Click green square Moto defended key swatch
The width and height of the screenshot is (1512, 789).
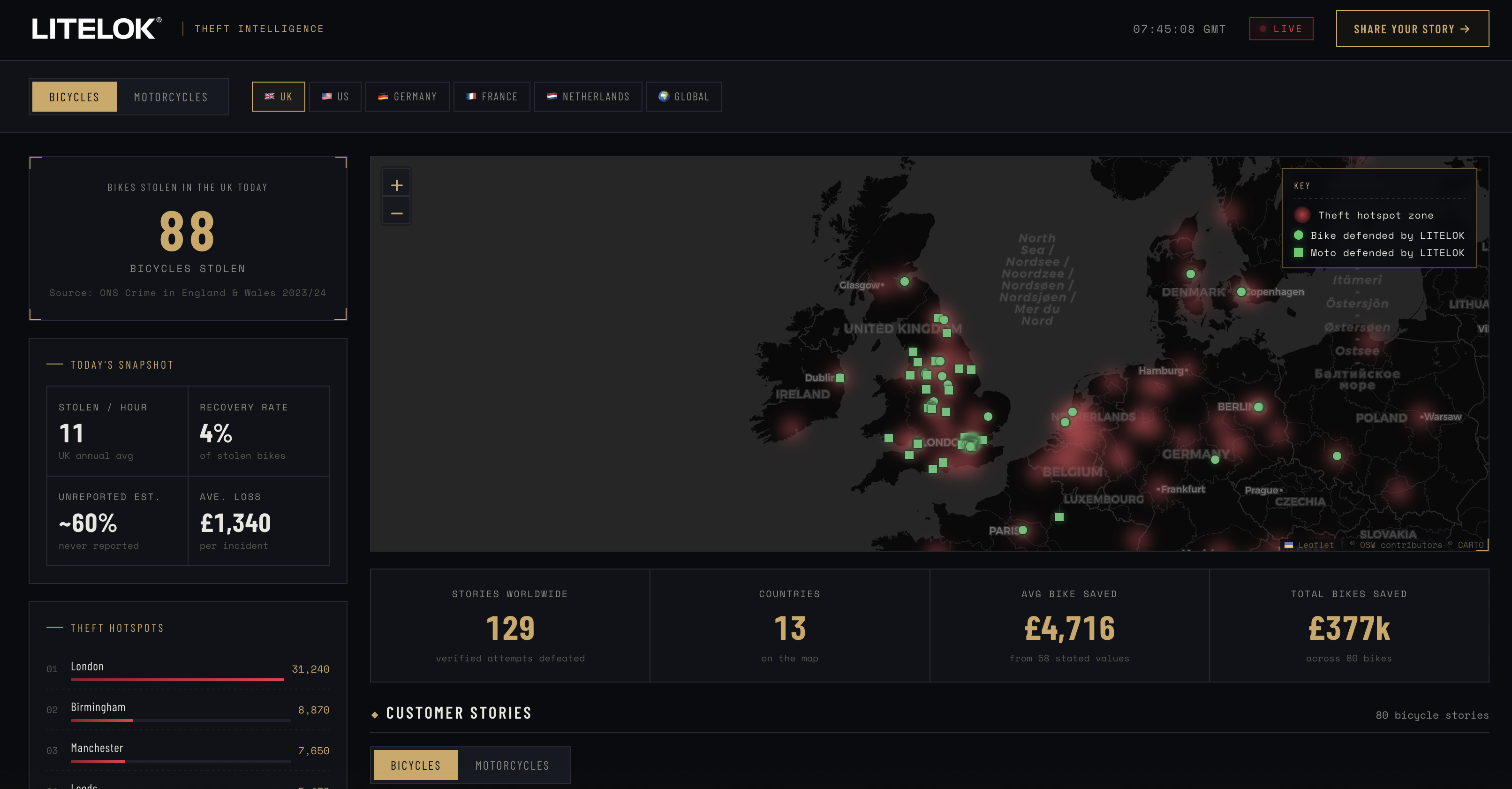1298,252
